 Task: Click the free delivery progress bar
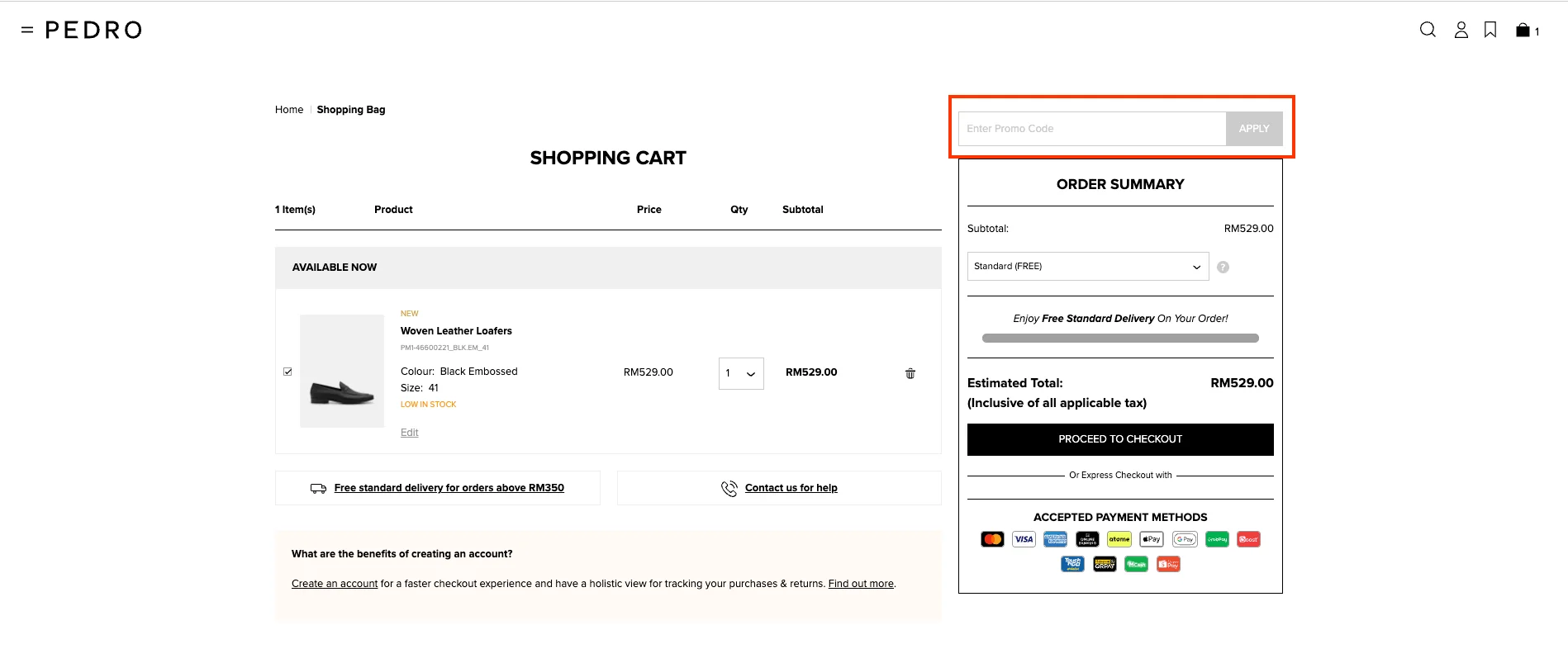coord(1120,338)
